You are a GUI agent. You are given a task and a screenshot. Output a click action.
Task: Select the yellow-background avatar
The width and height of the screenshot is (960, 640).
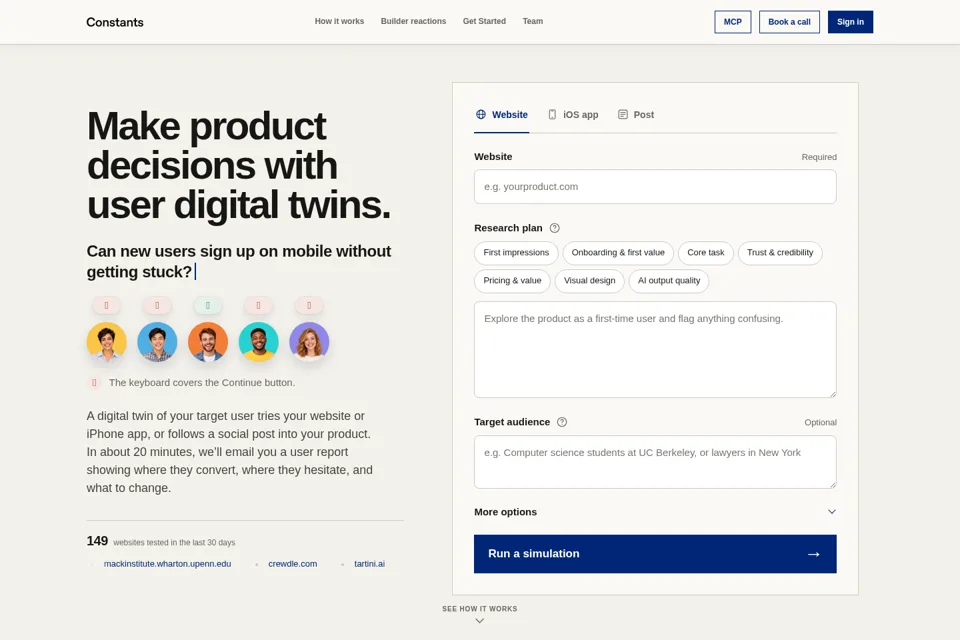coord(107,342)
